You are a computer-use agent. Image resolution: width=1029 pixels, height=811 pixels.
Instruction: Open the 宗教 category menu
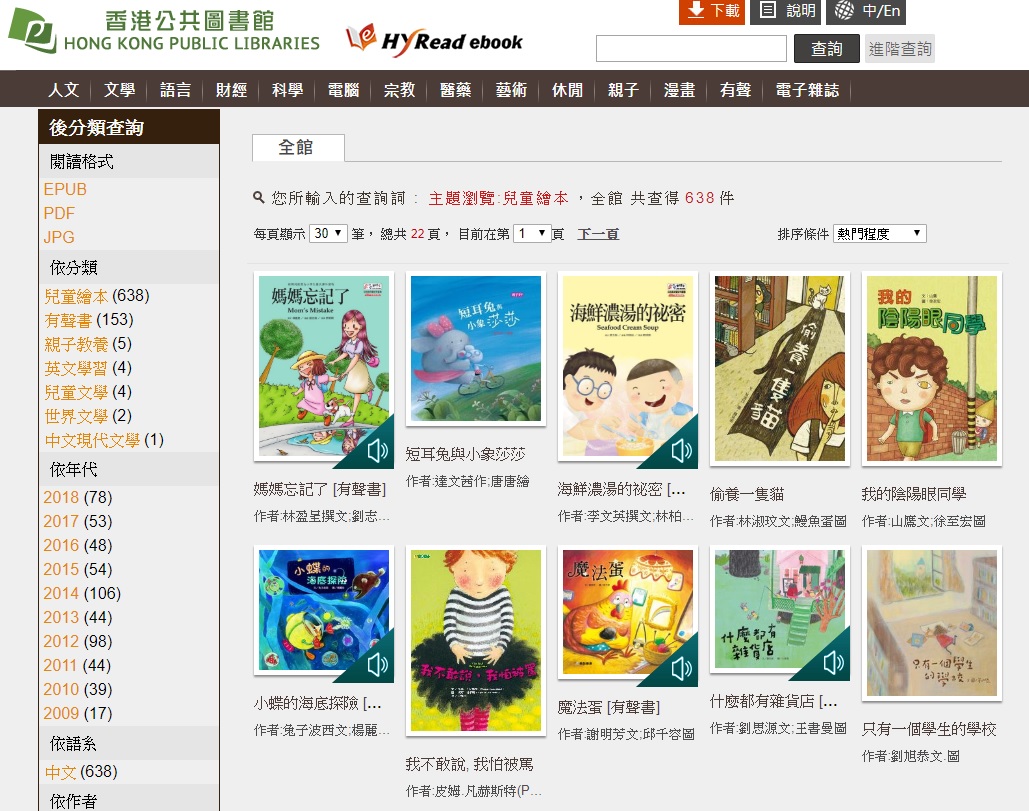399,89
